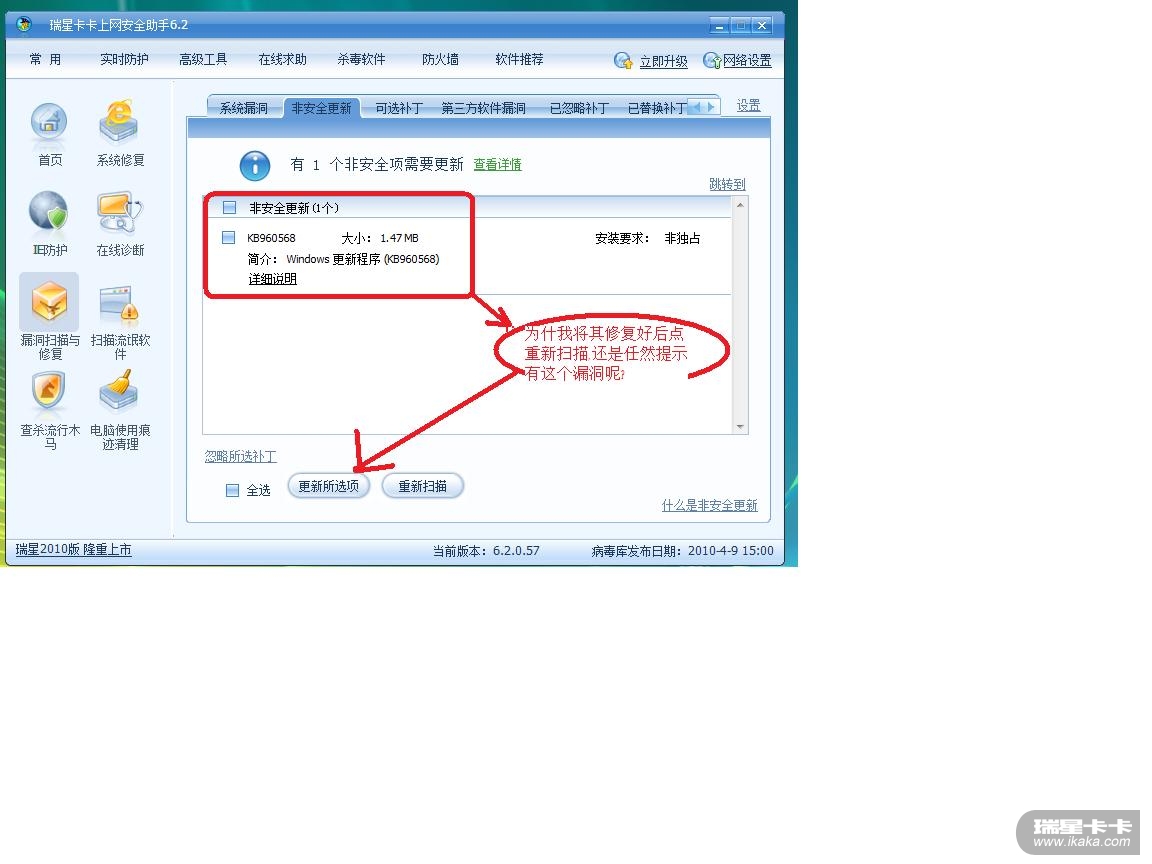Click the 设置 link beside the tabs
Viewport: 1152px width, 864px height.
(749, 106)
